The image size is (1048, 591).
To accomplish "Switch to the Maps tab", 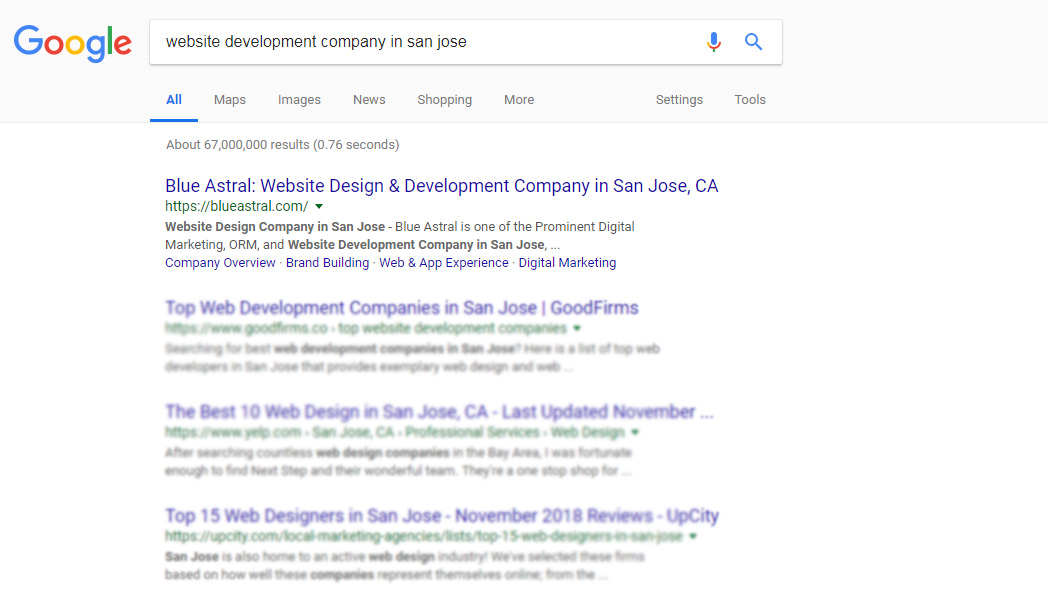I will 230,100.
